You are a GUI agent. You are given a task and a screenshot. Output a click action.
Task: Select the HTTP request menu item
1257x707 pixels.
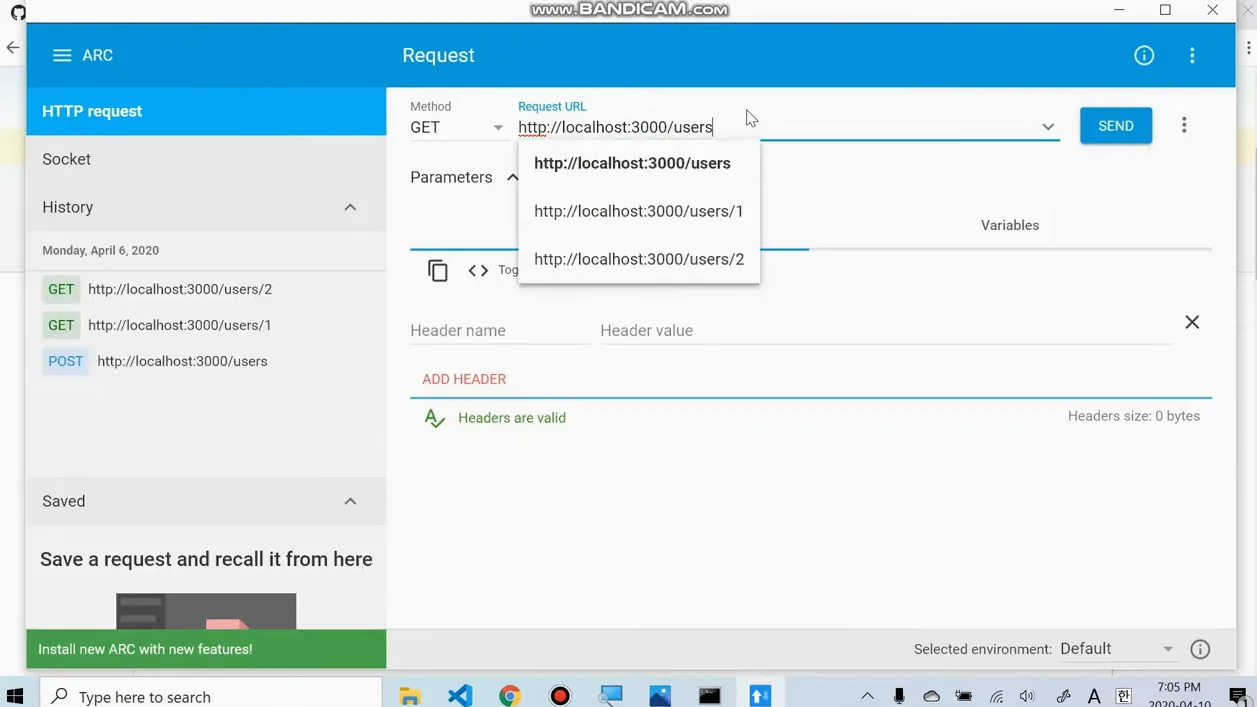tap(206, 111)
